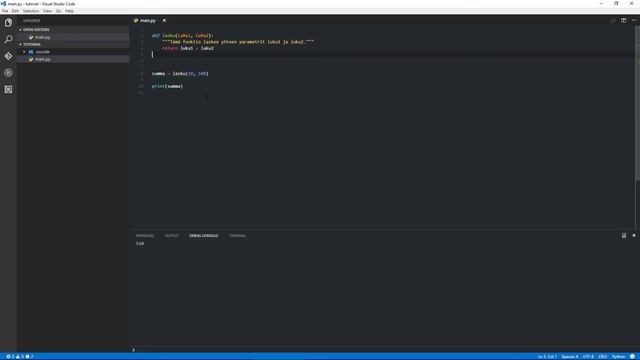This screenshot has width=640, height=360.
Task: Activate the main.py editor tab
Action: click(148, 20)
